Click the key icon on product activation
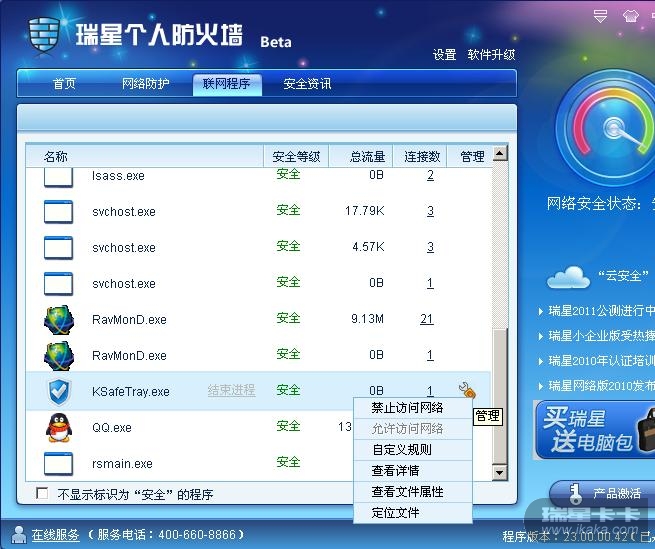Screen dimensions: 655x549 [576, 493]
